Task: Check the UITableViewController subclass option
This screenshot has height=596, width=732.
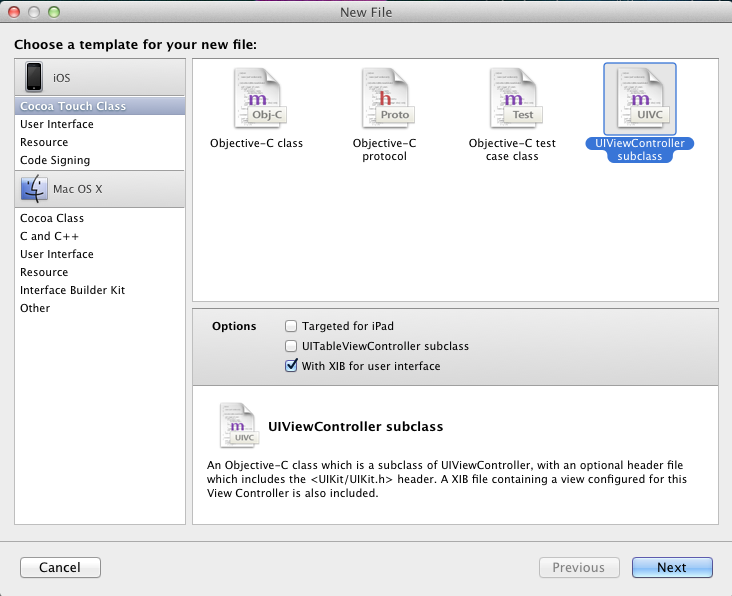Action: coord(291,346)
